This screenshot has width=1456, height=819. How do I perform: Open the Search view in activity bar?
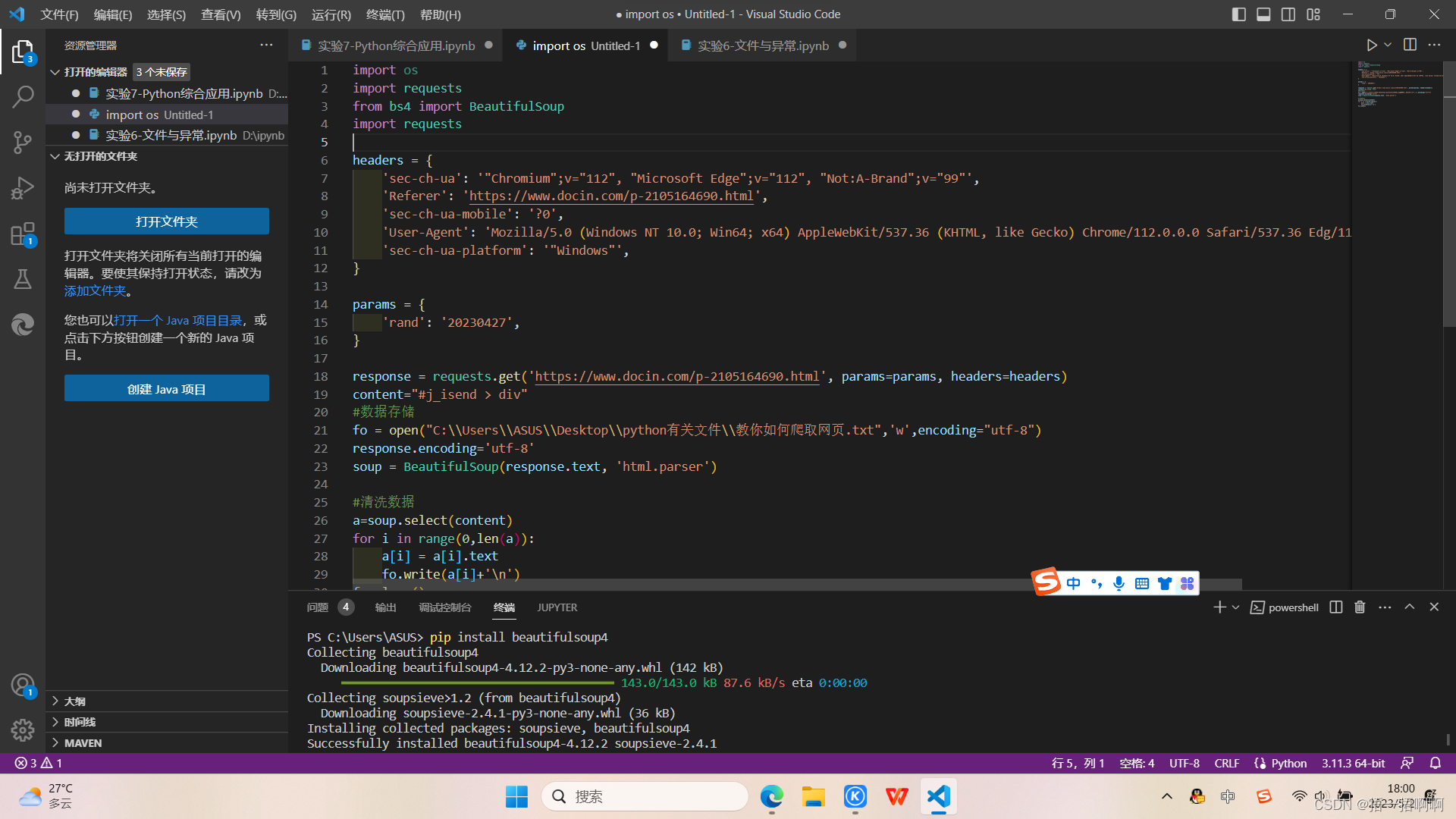coord(23,97)
